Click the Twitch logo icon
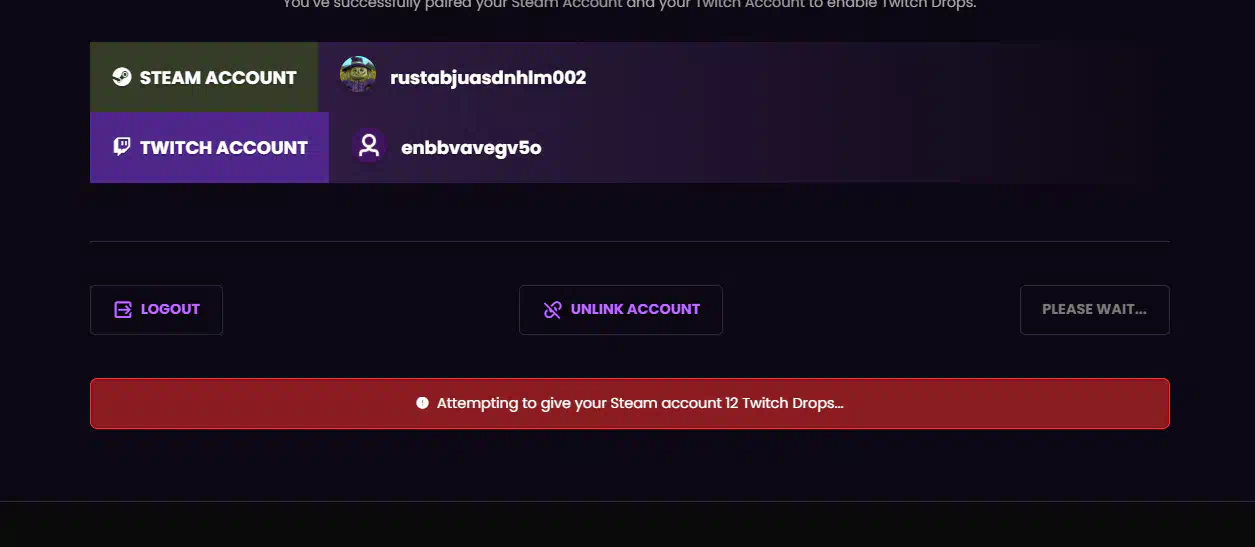 point(122,147)
